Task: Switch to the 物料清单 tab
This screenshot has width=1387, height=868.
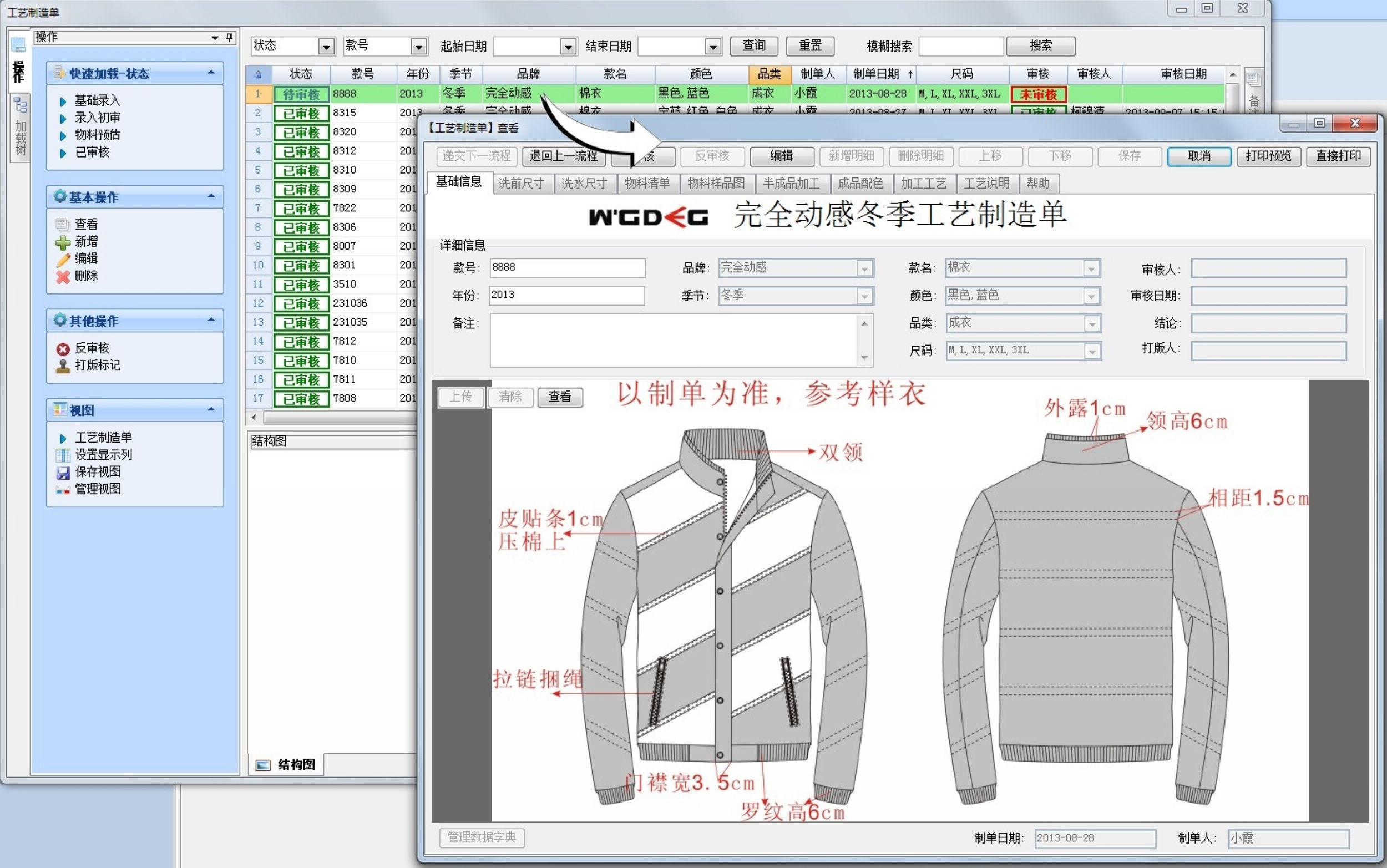Action: [647, 184]
